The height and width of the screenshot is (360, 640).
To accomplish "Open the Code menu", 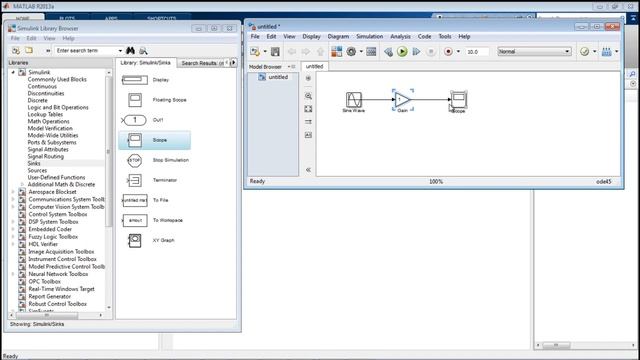I will tap(424, 36).
